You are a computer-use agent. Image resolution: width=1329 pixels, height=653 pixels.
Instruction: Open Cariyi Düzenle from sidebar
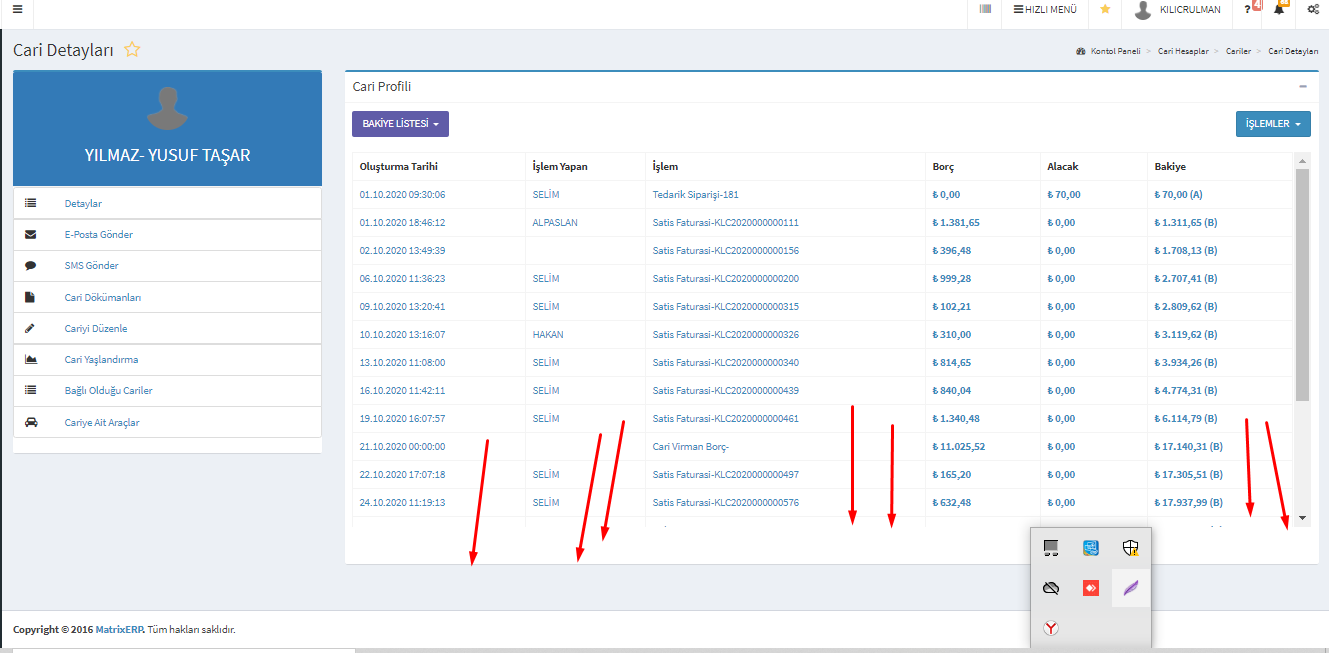click(96, 329)
